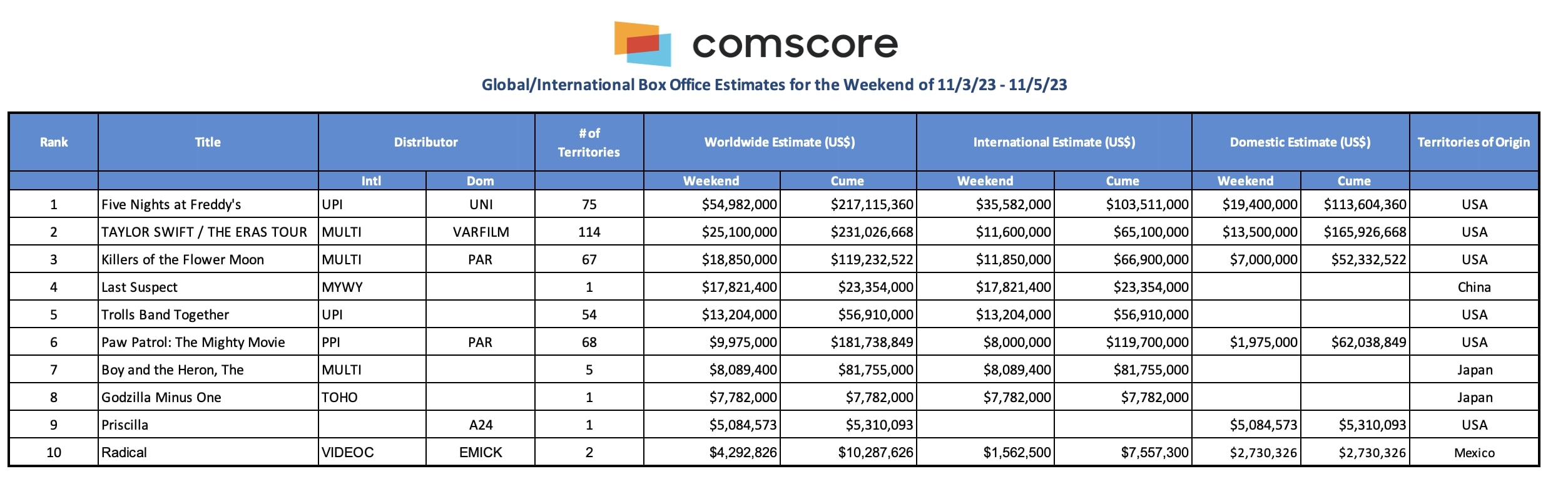Click the Title column header
The height and width of the screenshot is (486, 1568).
pyautogui.click(x=208, y=142)
